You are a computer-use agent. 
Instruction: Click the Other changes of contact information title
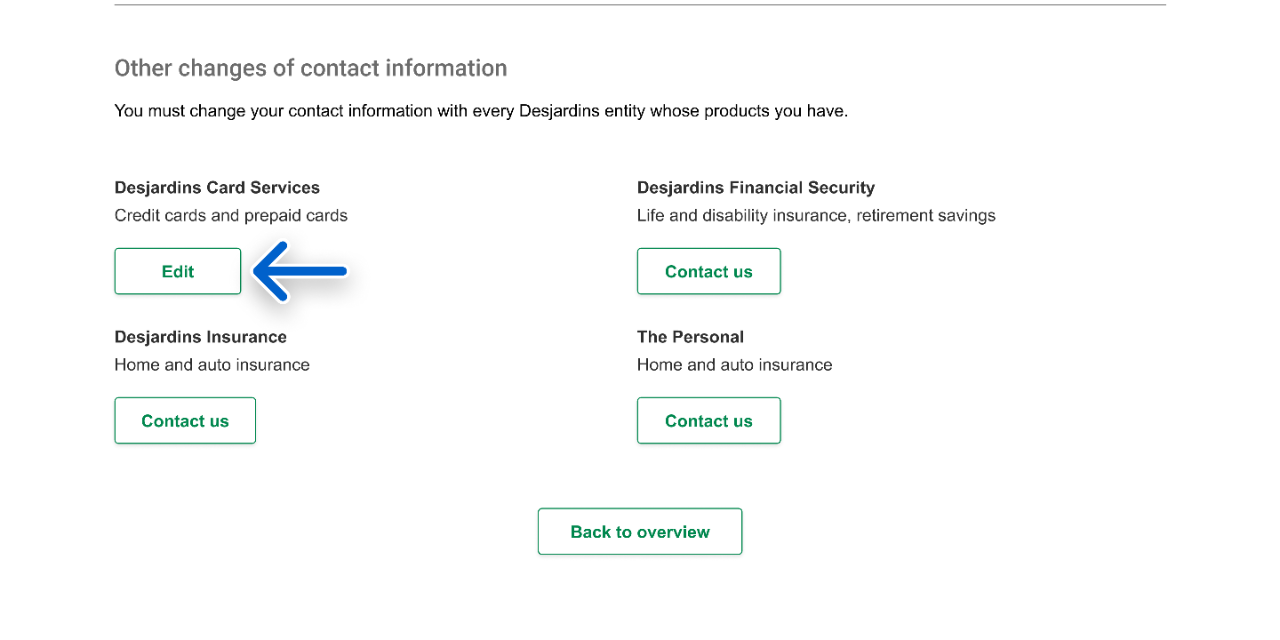tap(310, 68)
